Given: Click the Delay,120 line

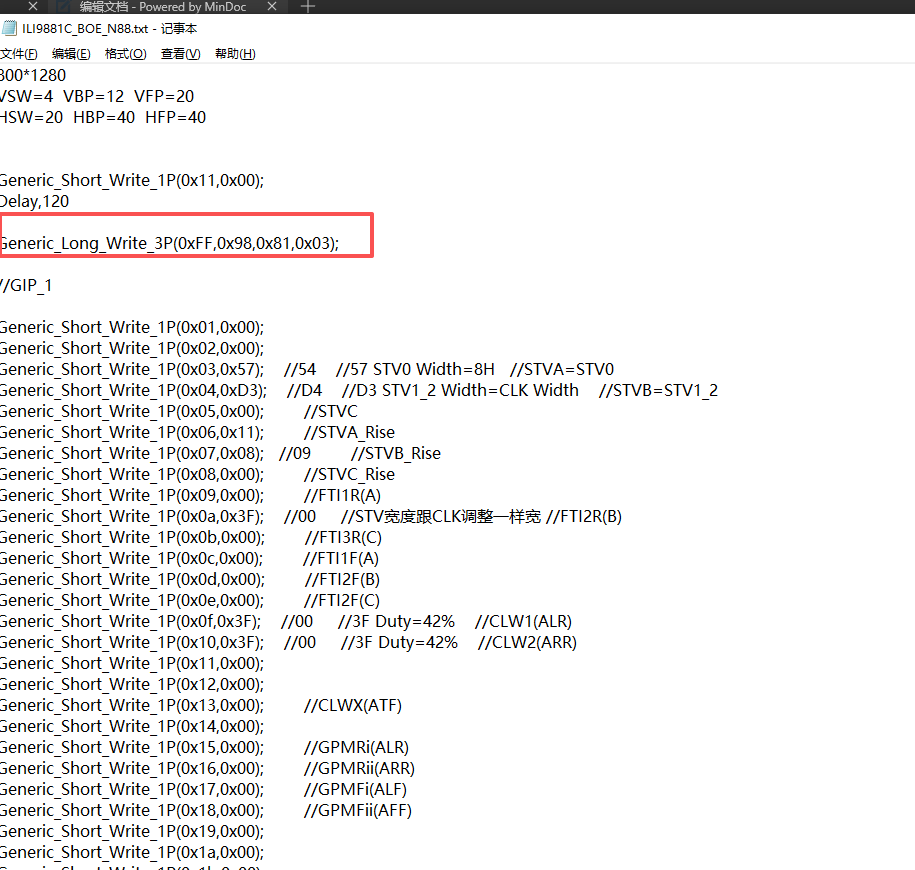Looking at the screenshot, I should [x=35, y=201].
